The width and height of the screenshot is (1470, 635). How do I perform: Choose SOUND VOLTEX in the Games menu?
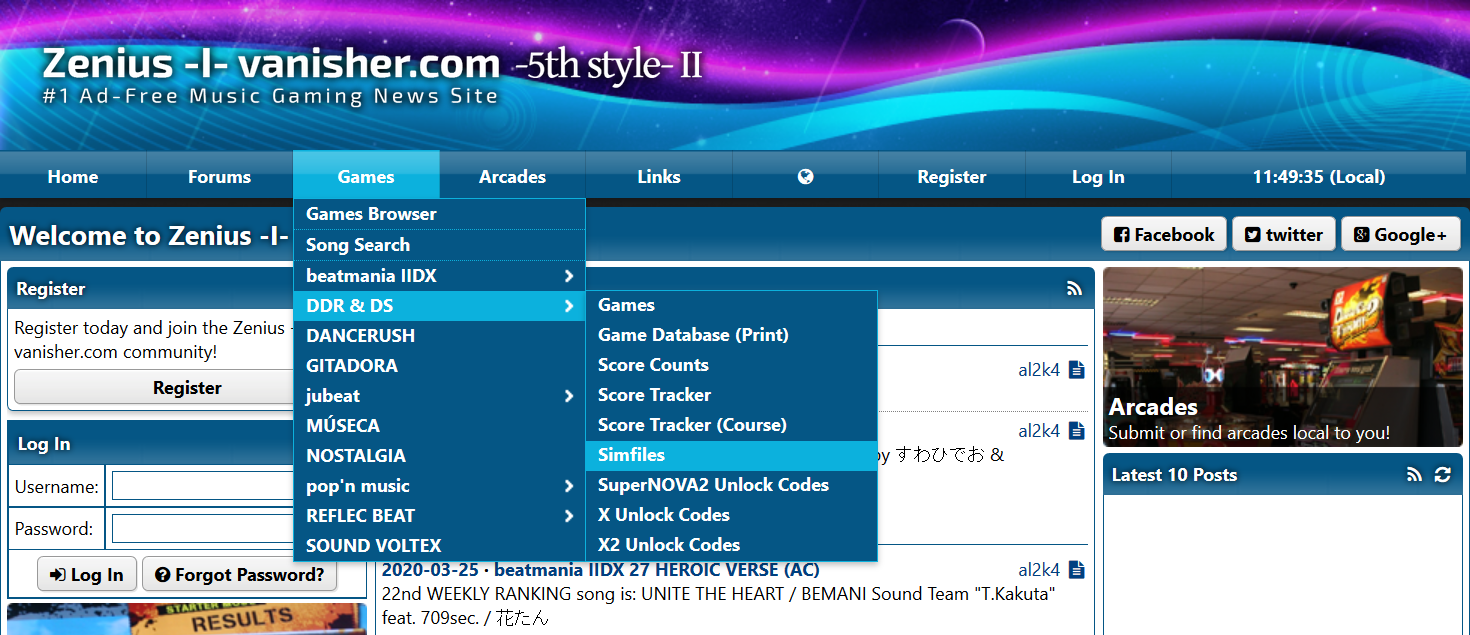(x=439, y=545)
